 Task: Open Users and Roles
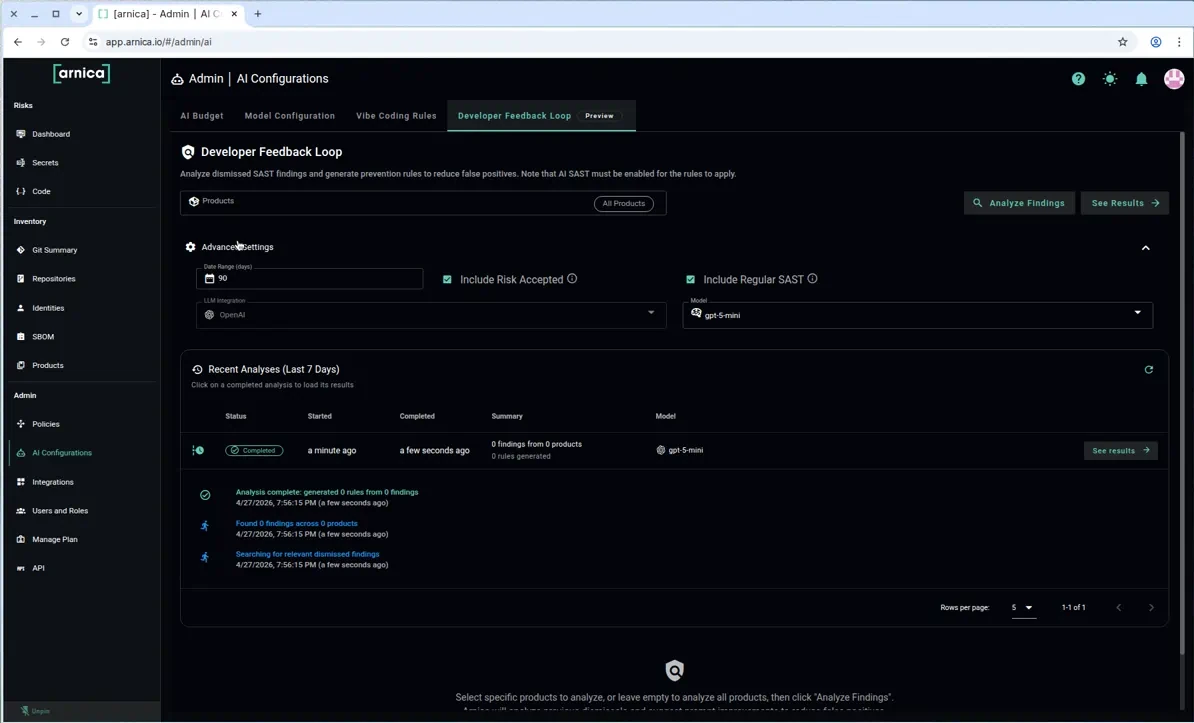click(59, 511)
